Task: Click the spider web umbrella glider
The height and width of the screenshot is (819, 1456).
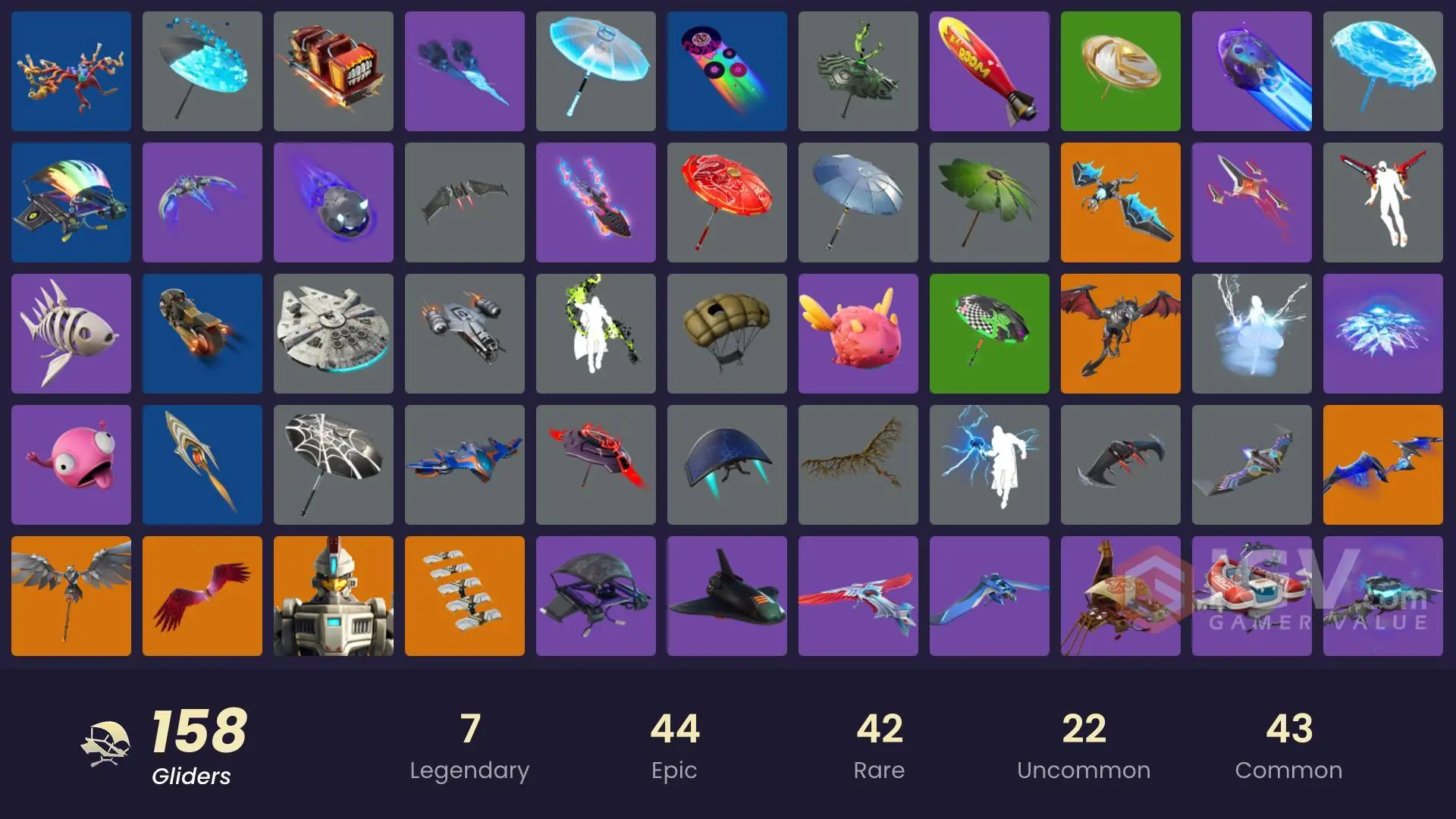Action: [x=334, y=465]
